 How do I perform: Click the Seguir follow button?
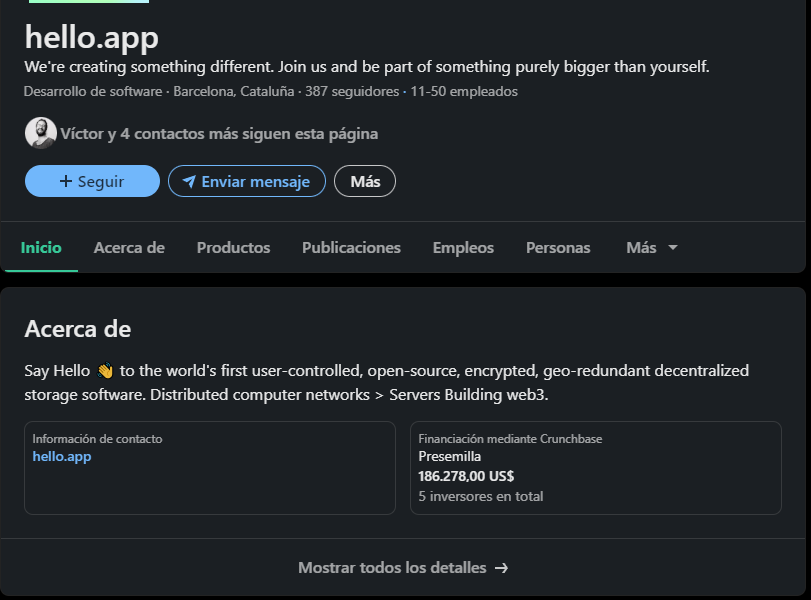92,181
